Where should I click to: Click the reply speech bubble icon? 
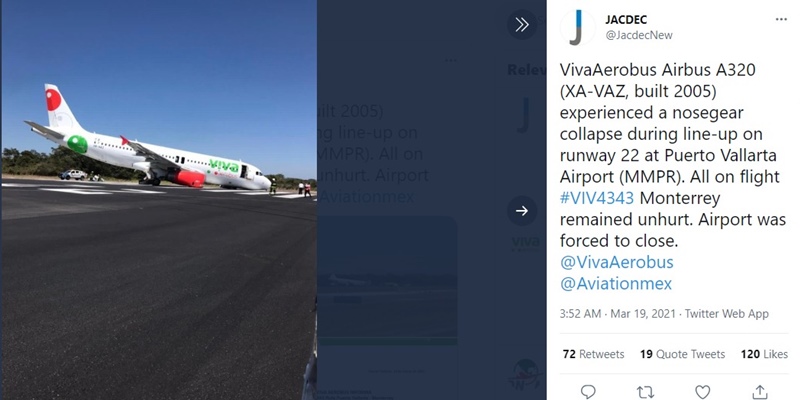(588, 392)
